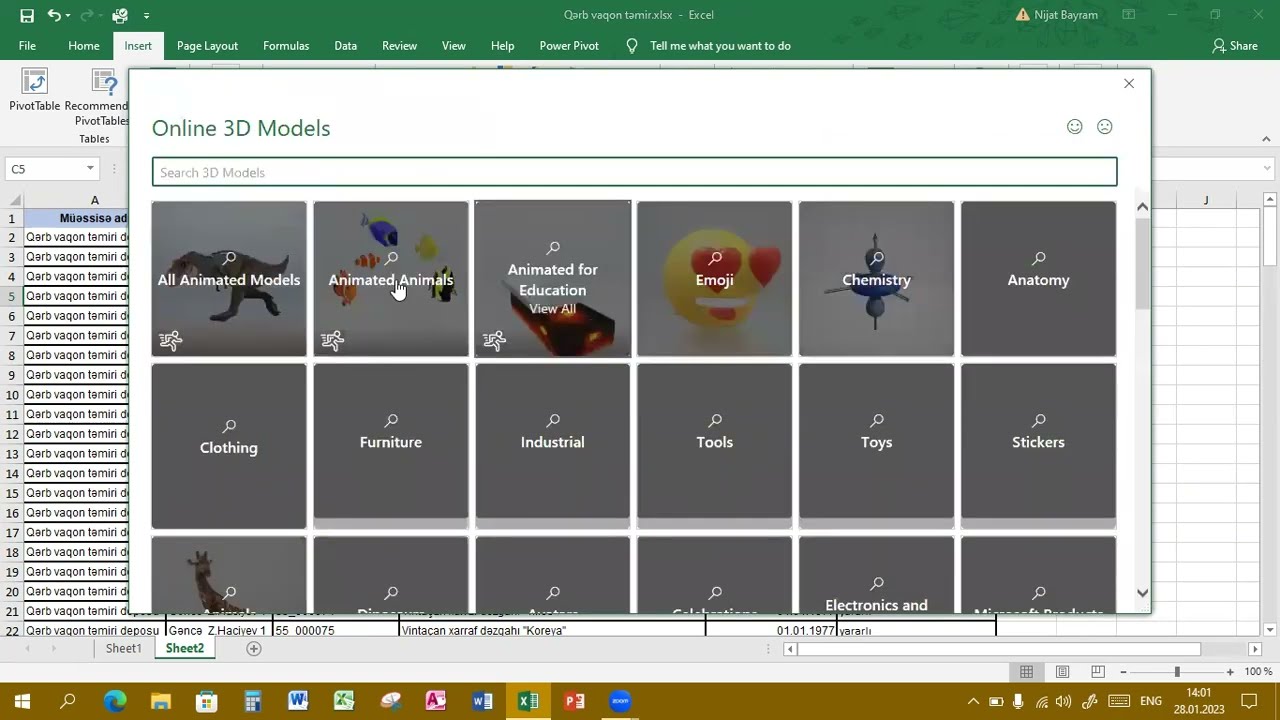The height and width of the screenshot is (720, 1280).
Task: Select column J header
Action: [1205, 200]
